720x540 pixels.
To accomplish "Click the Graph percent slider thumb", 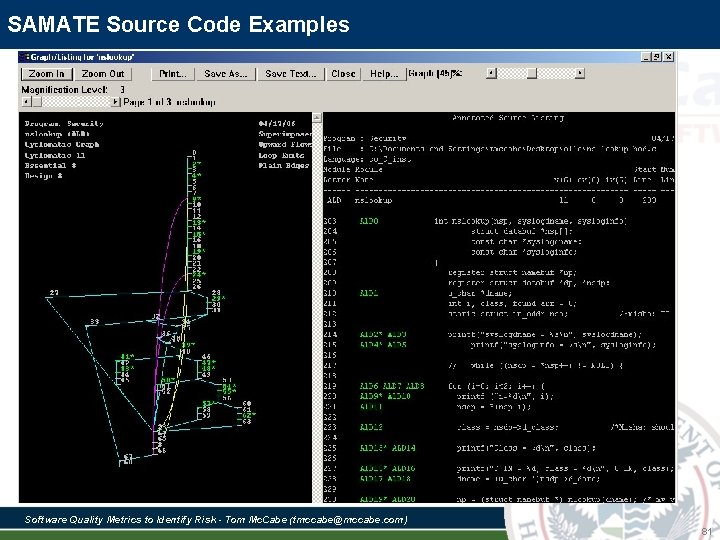I will pos(532,73).
